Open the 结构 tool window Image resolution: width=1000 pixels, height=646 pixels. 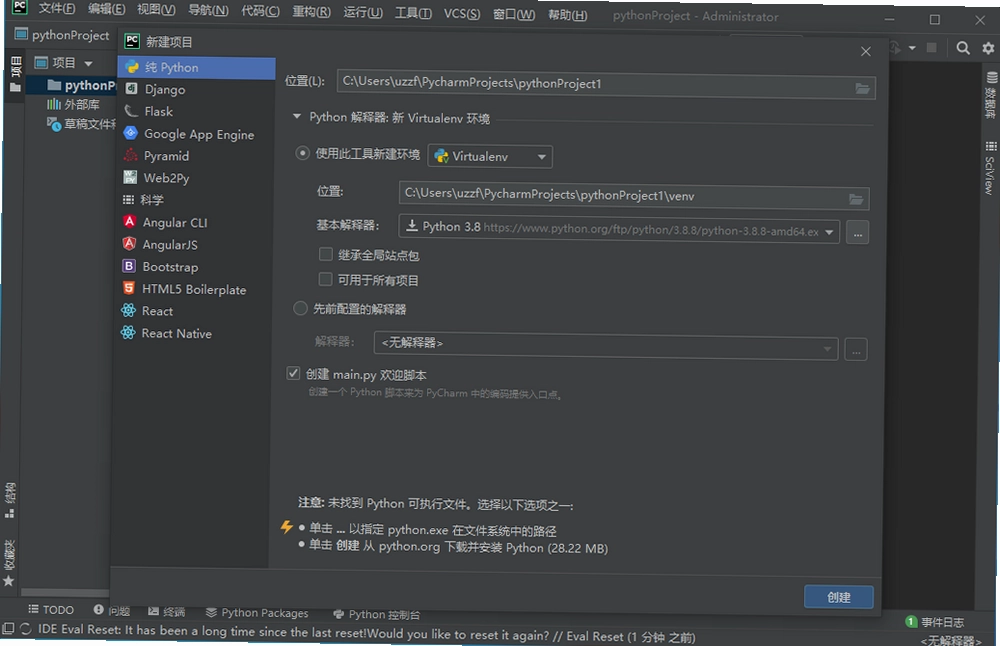coord(10,501)
